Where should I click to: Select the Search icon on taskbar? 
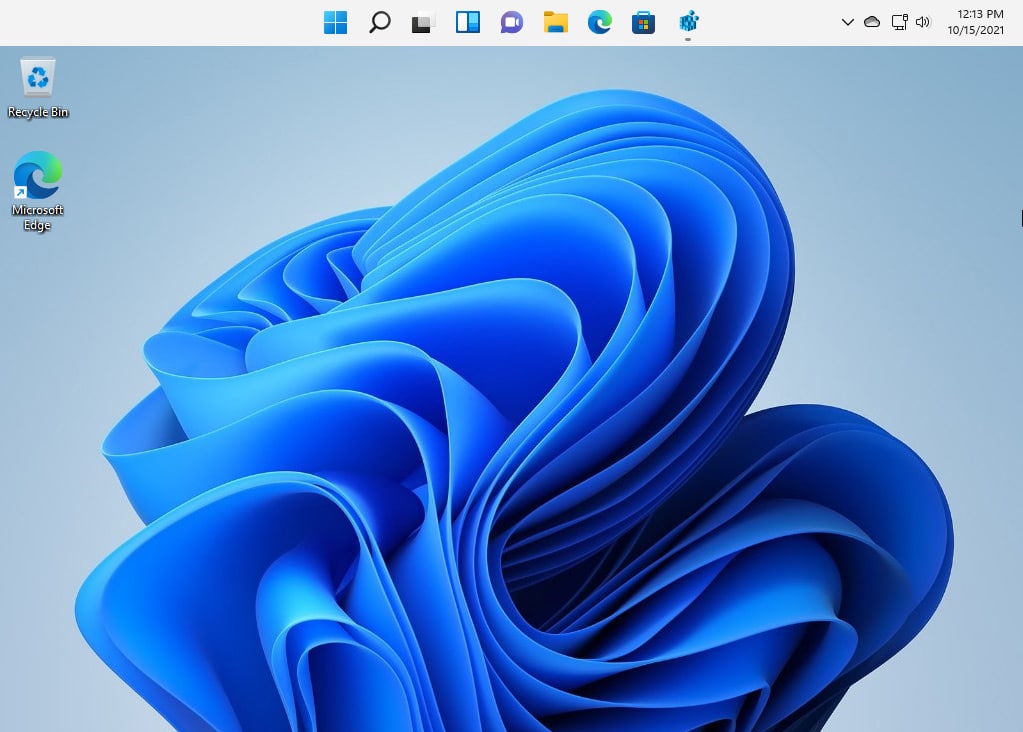point(378,21)
